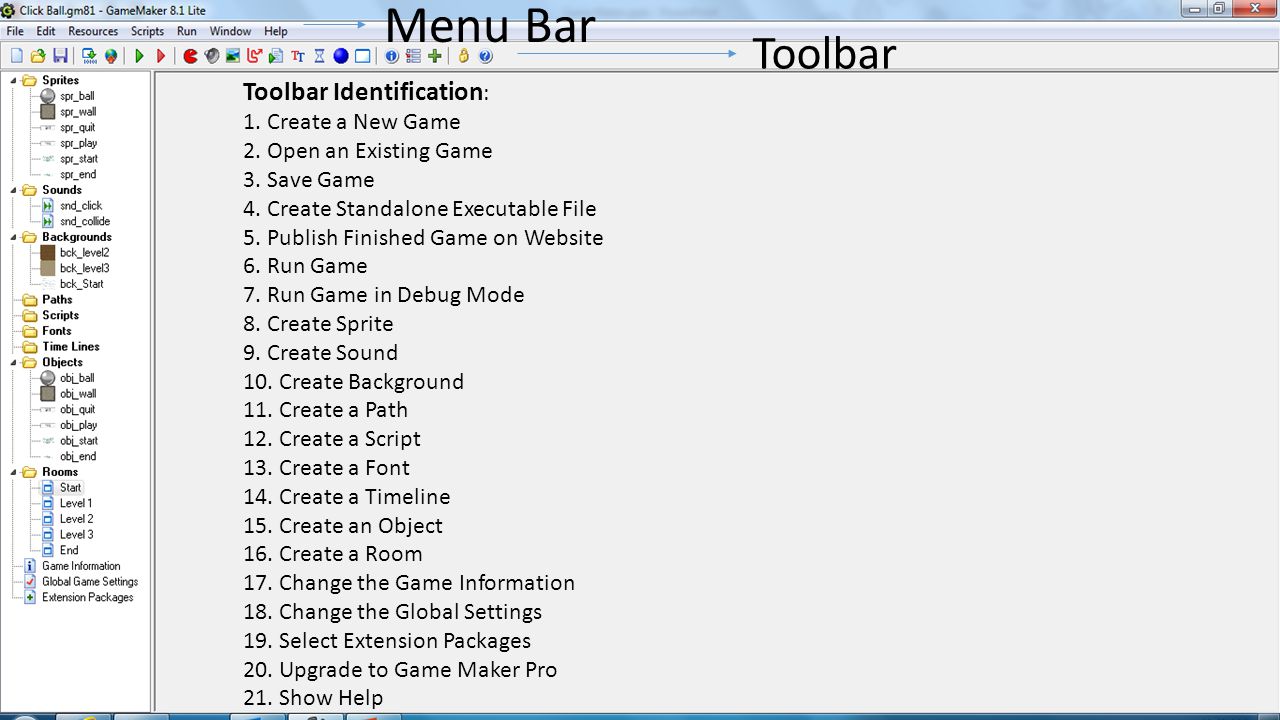Click the Create an Object blue ball icon
Image resolution: width=1280 pixels, height=720 pixels.
point(341,56)
